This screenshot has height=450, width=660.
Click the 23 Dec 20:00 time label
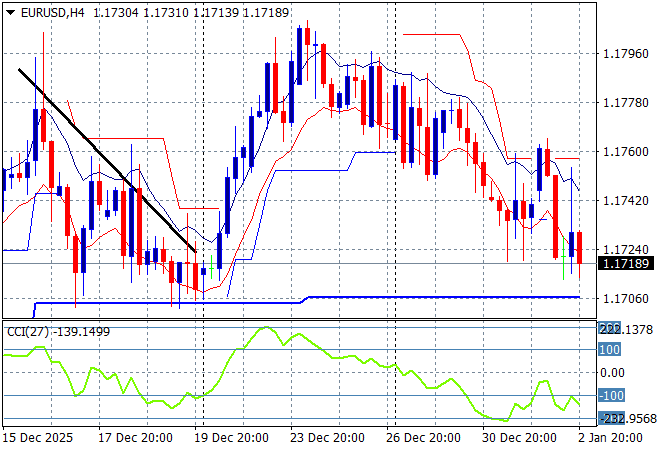(328, 438)
